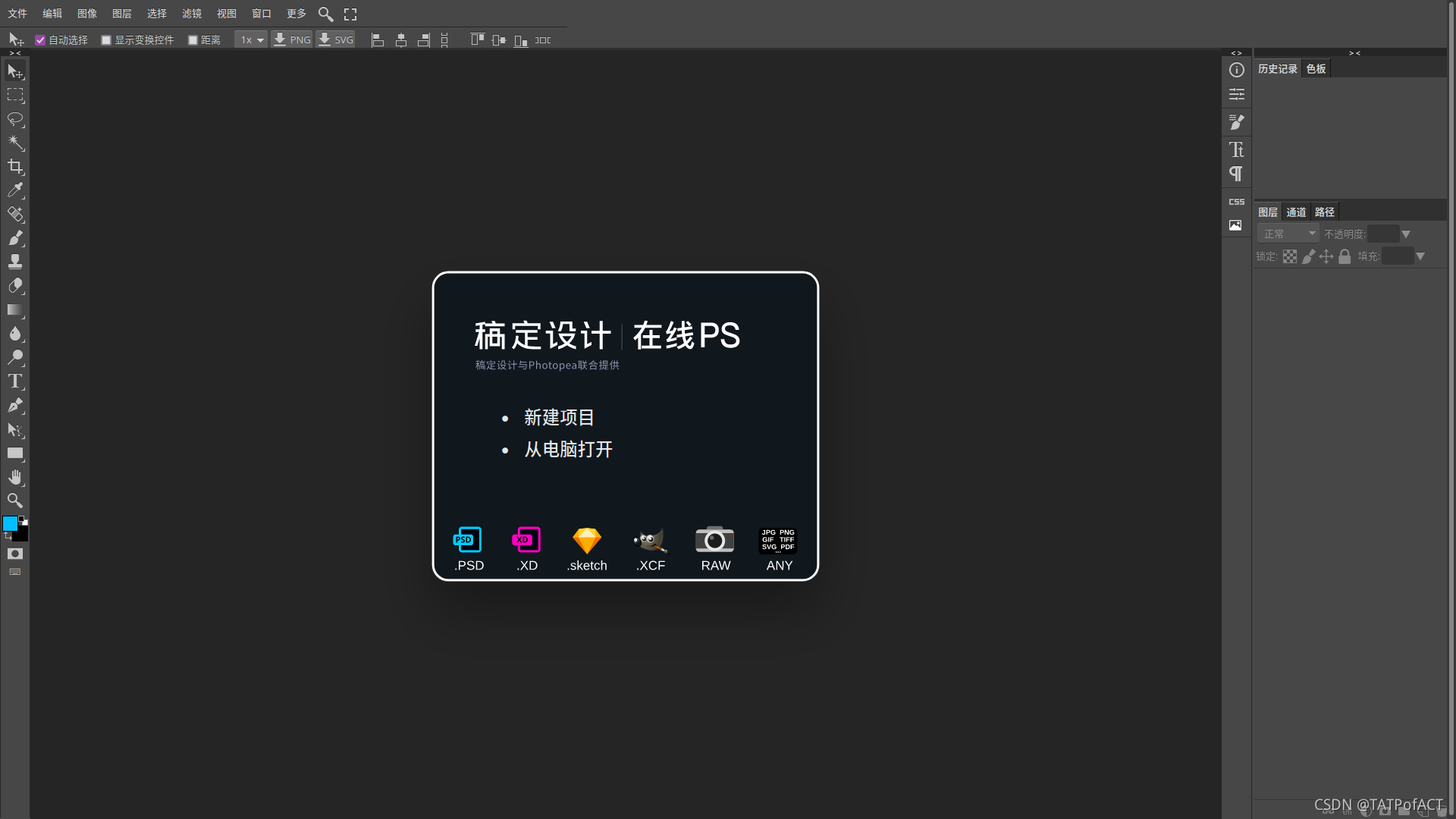Toggle lock image pixels brush icon
Viewport: 1456px width, 819px height.
(1309, 256)
